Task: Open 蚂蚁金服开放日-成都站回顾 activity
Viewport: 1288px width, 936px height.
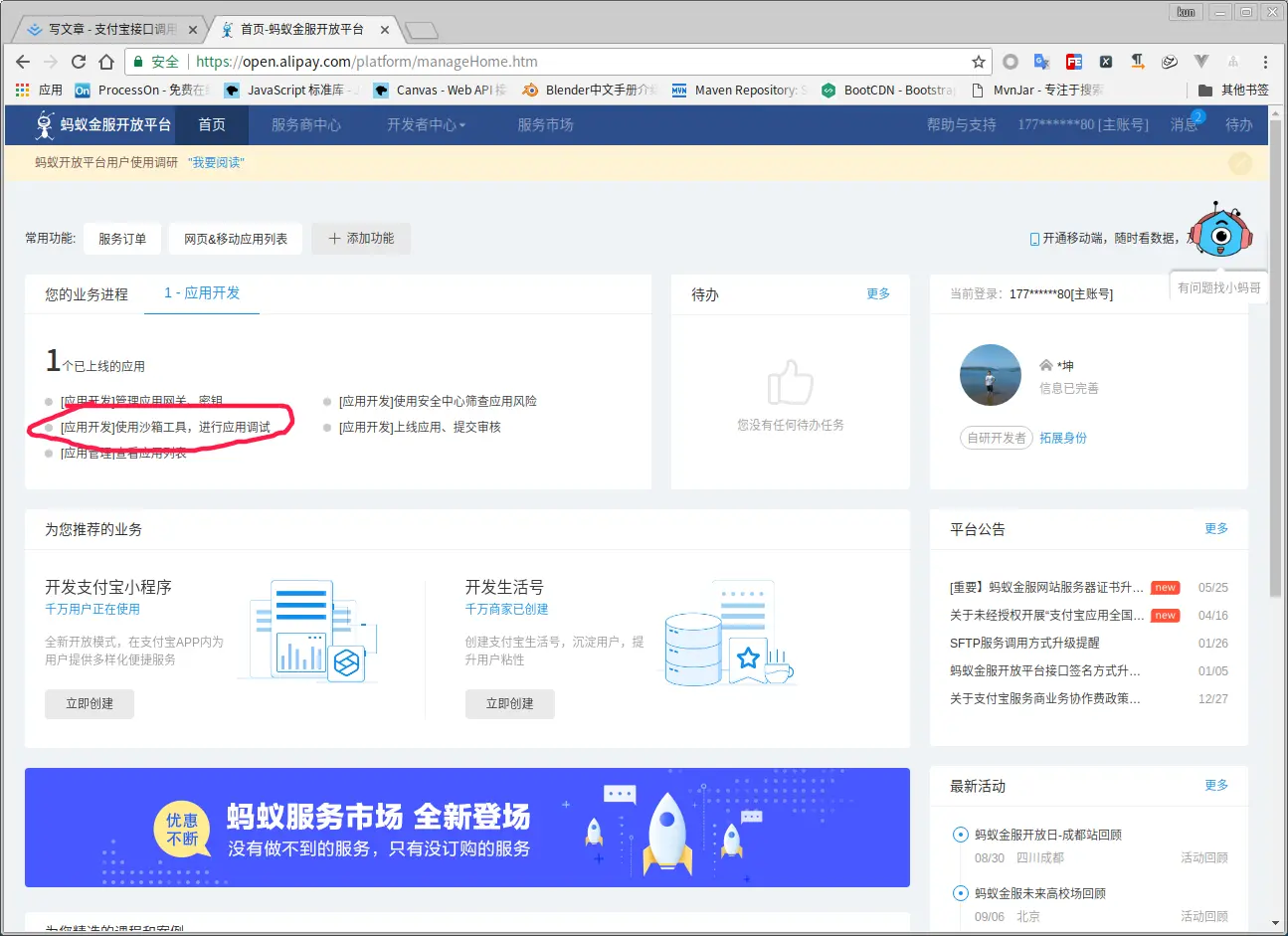Action: pos(1048,835)
